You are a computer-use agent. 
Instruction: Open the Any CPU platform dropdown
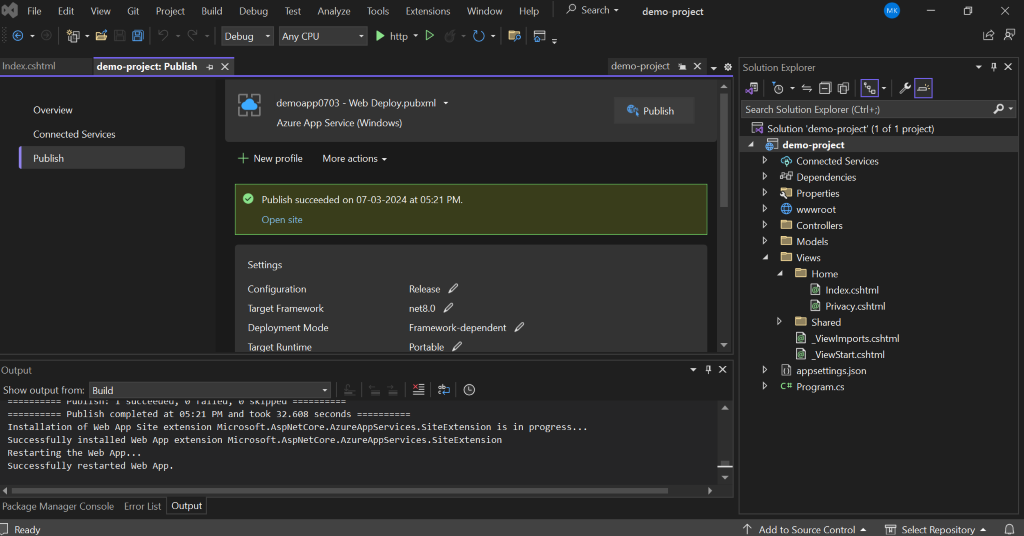tap(323, 36)
